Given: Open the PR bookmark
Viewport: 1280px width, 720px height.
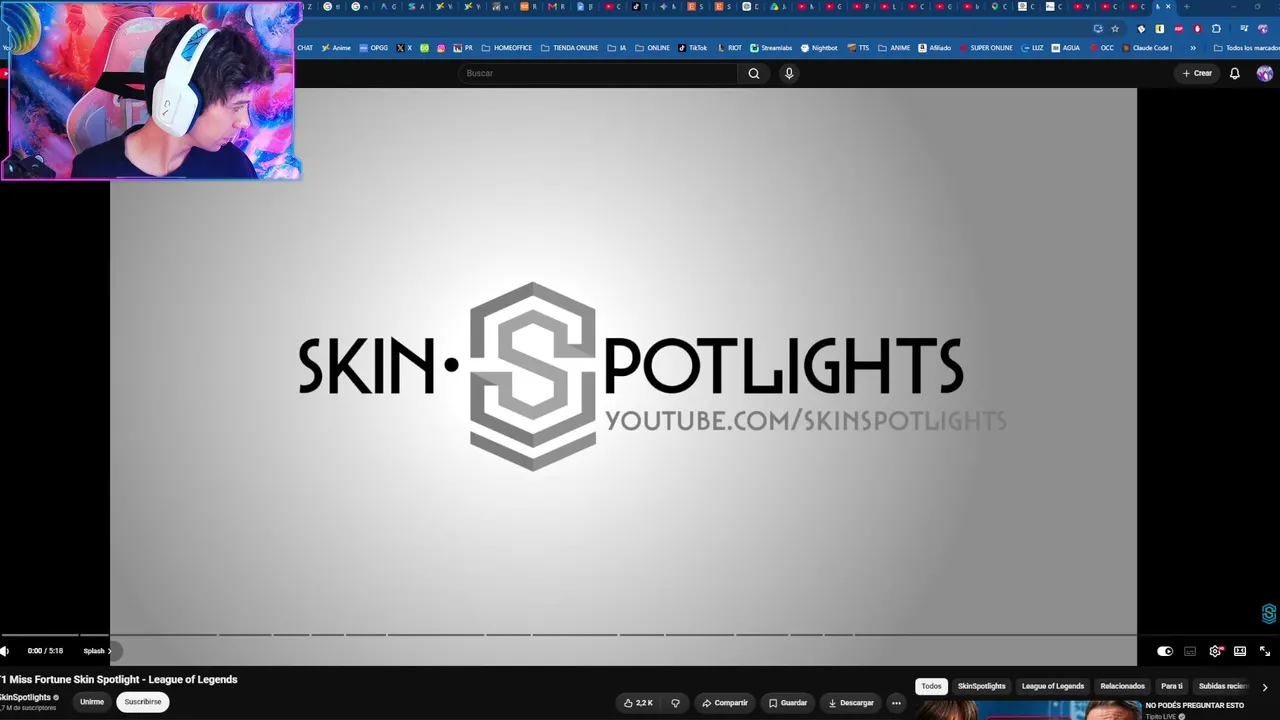Looking at the screenshot, I should point(463,48).
